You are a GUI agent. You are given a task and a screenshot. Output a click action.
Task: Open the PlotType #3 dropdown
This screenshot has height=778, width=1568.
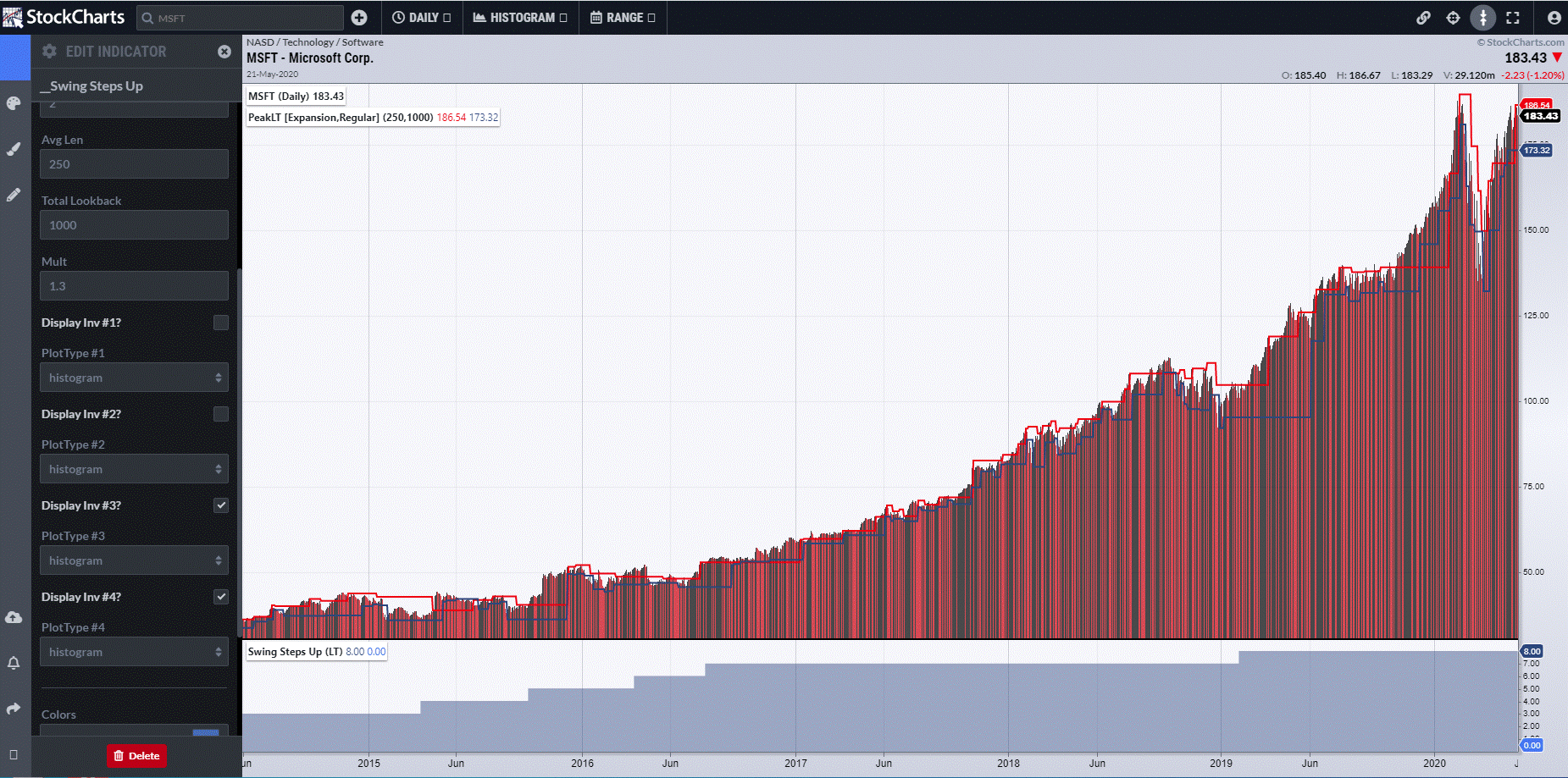point(134,560)
